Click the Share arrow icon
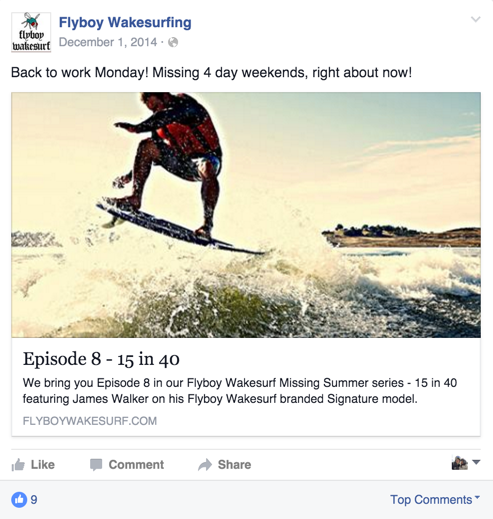This screenshot has width=493, height=519. point(205,465)
